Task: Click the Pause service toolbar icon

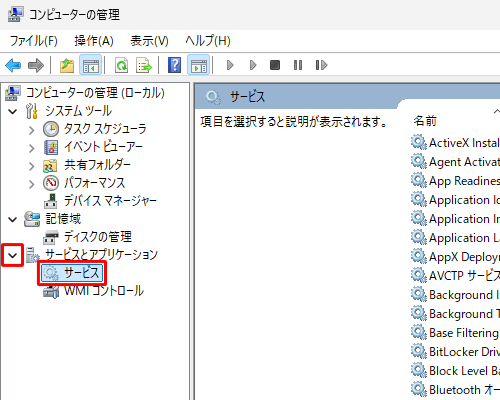Action: (298, 65)
